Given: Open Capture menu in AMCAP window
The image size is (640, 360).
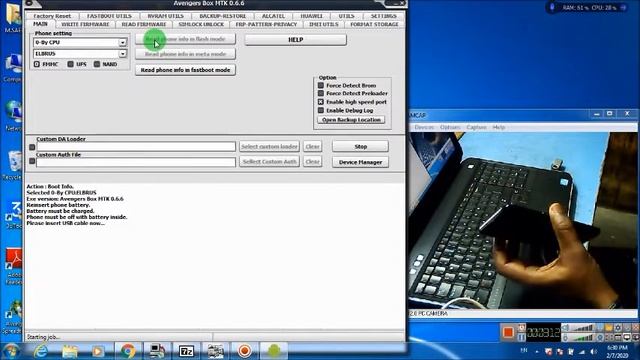Looking at the screenshot, I should coord(476,127).
